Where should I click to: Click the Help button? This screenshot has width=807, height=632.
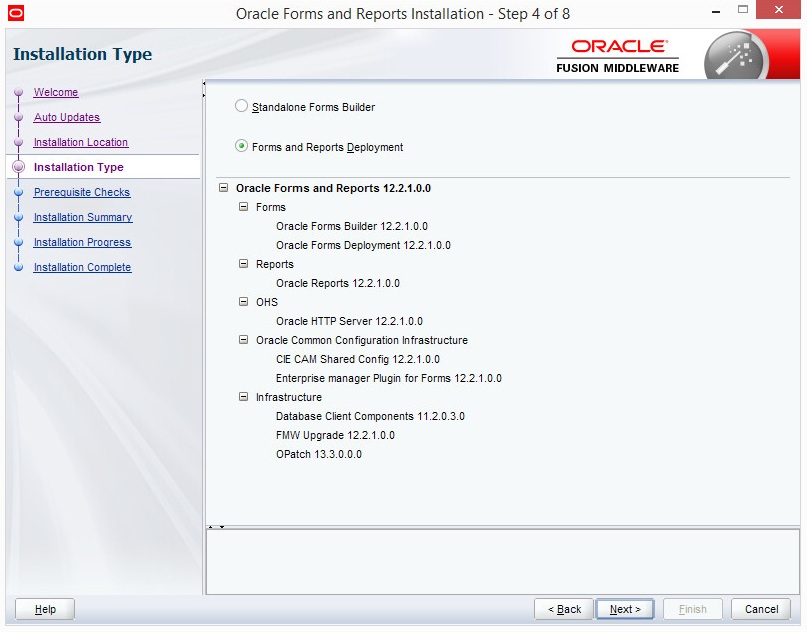click(45, 609)
